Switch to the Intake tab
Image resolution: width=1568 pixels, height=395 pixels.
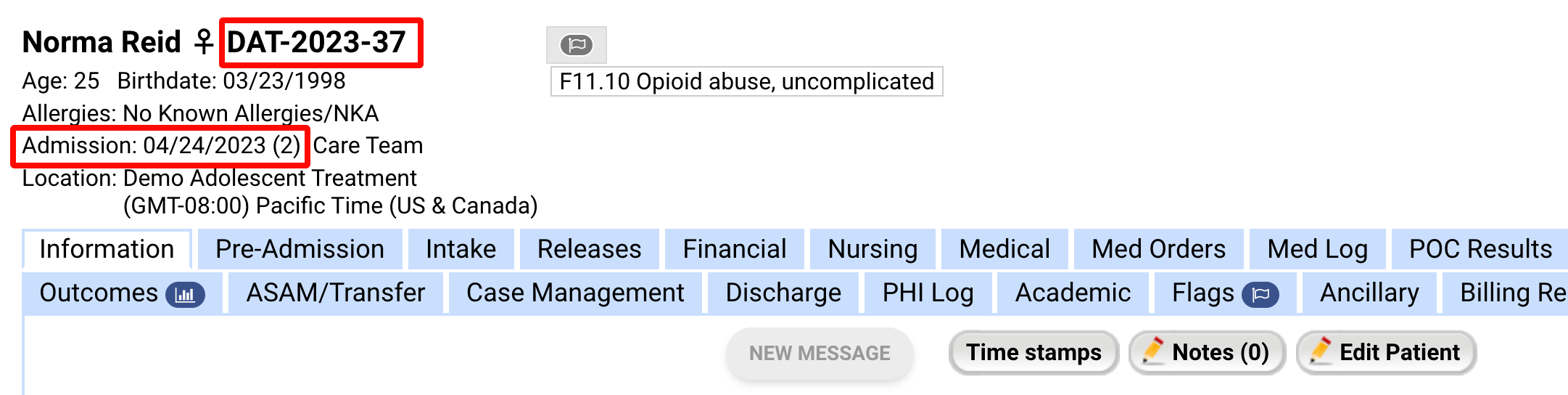pyautogui.click(x=461, y=249)
